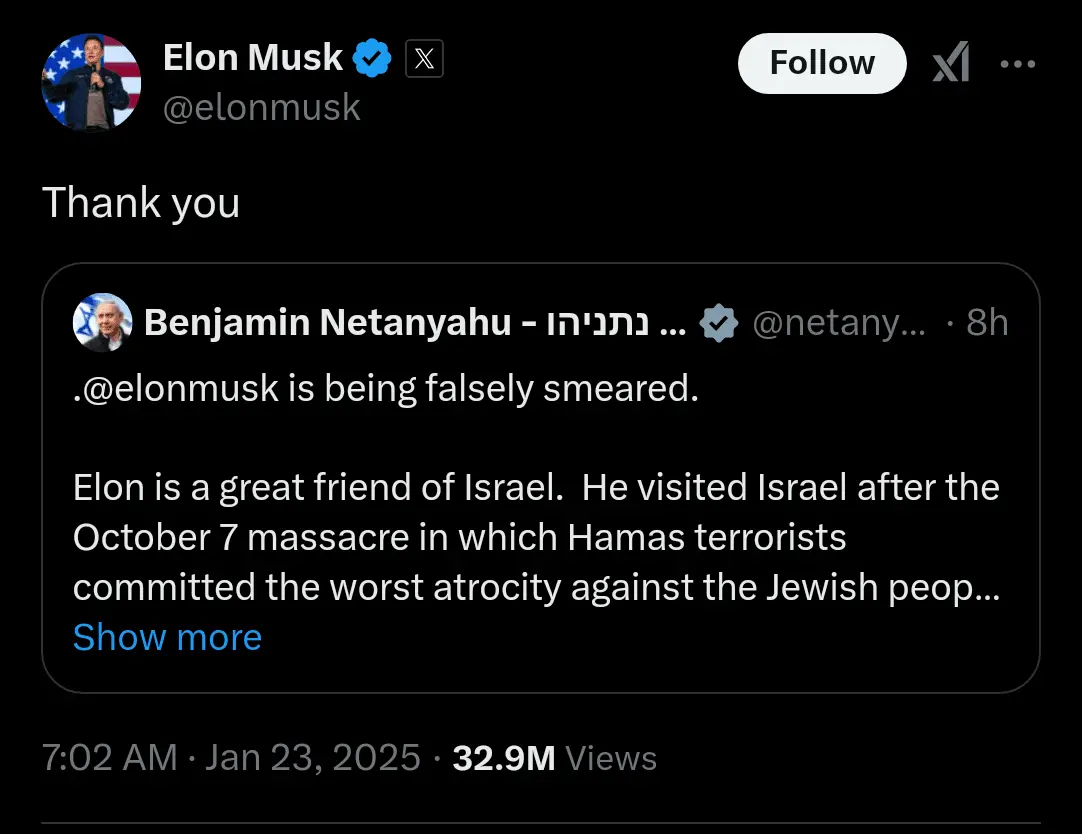Click the X affiliate badge beside the name
1082x834 pixels.
coord(424,60)
